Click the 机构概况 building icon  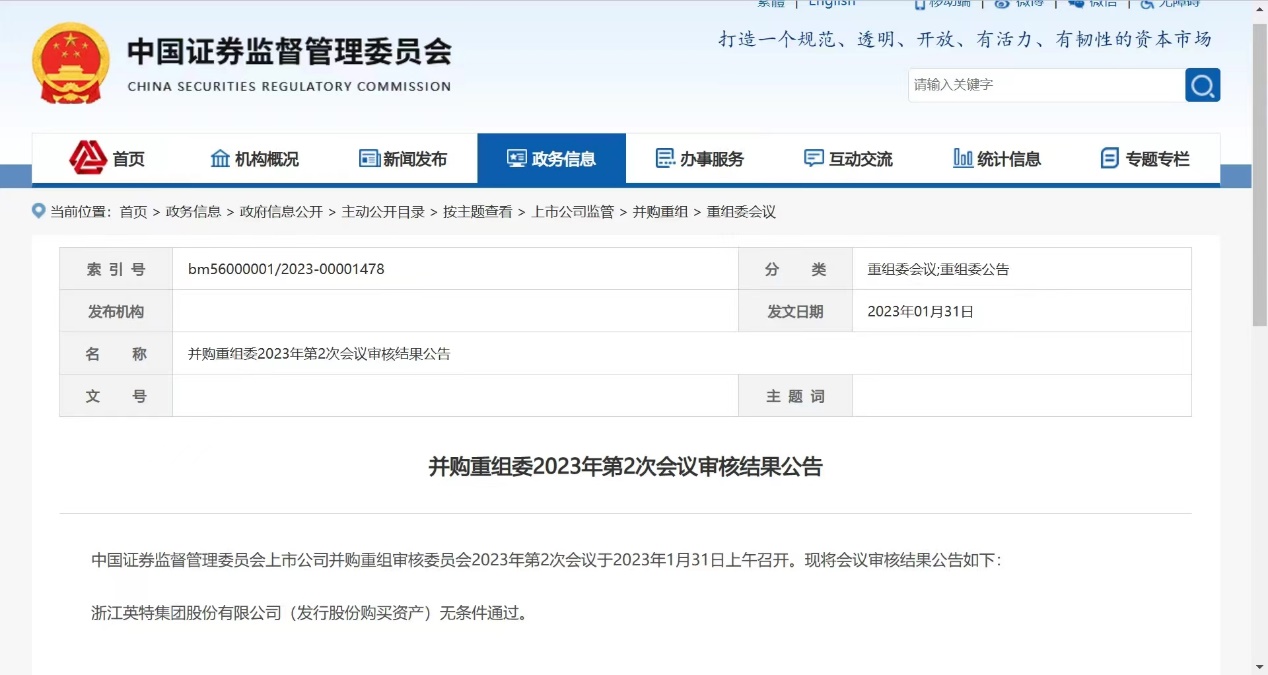[220, 158]
